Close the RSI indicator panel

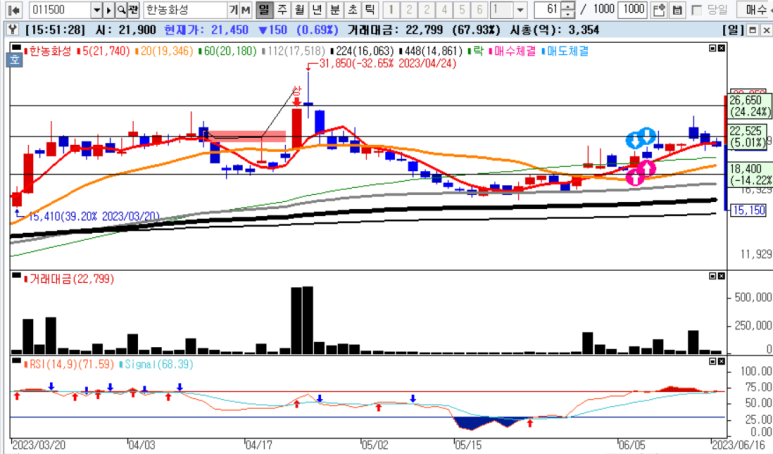coord(721,361)
